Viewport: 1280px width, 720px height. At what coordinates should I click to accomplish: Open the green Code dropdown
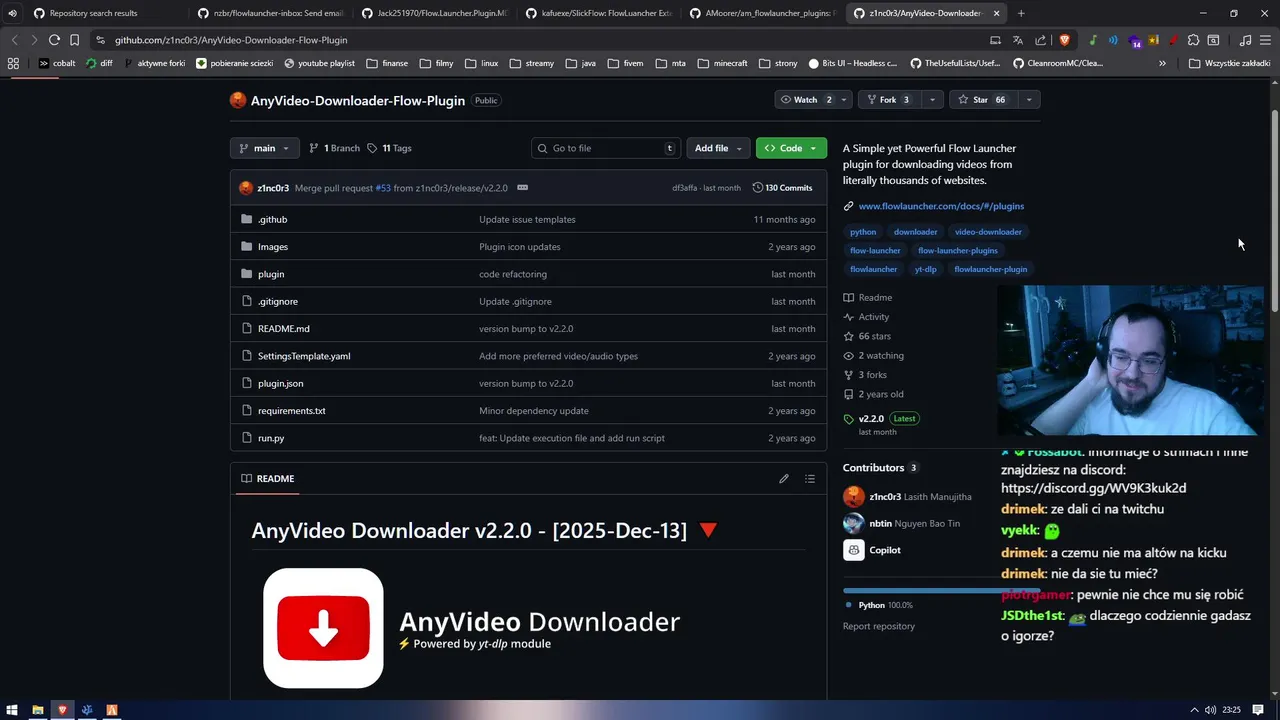pos(791,148)
